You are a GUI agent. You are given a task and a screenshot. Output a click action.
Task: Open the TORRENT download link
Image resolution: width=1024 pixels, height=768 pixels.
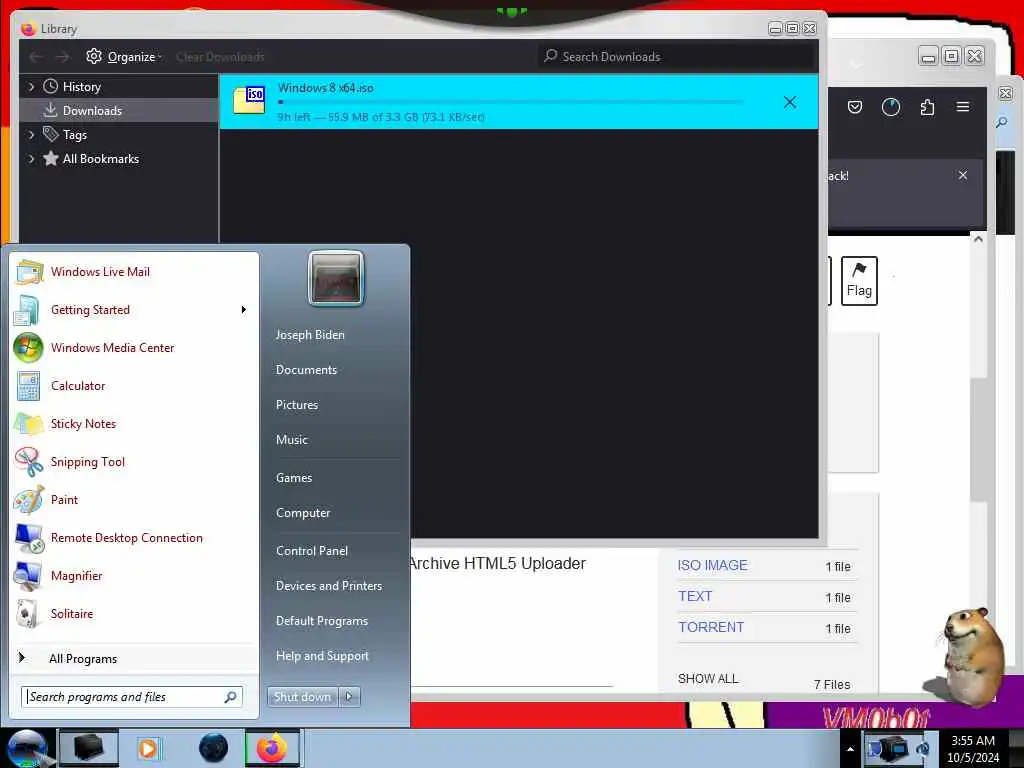tap(711, 627)
